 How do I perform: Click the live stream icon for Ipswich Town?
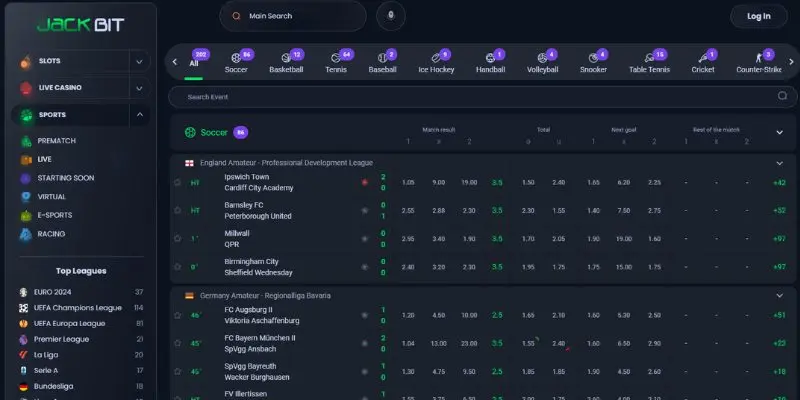pos(365,182)
